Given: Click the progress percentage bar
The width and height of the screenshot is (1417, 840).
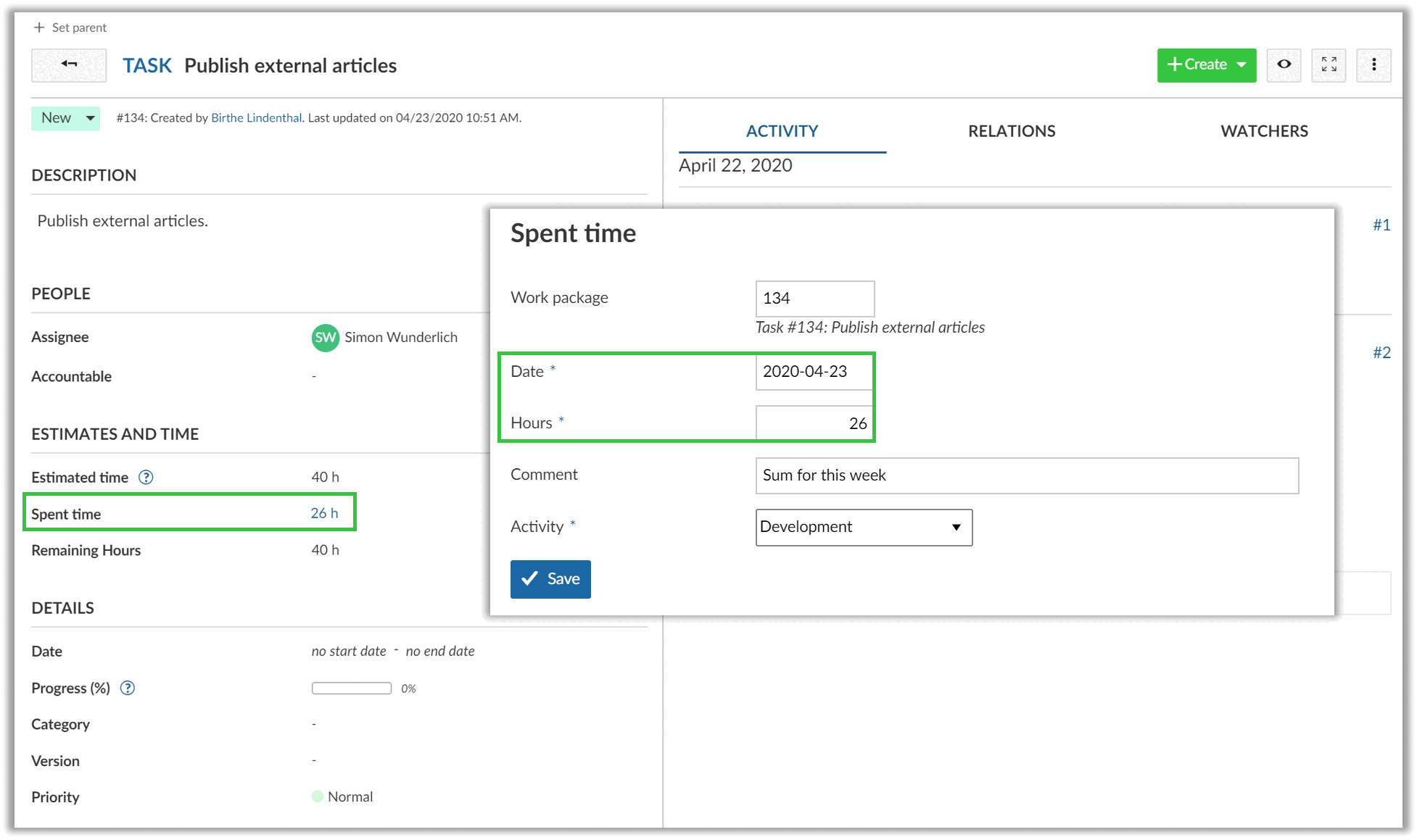Looking at the screenshot, I should pos(352,688).
